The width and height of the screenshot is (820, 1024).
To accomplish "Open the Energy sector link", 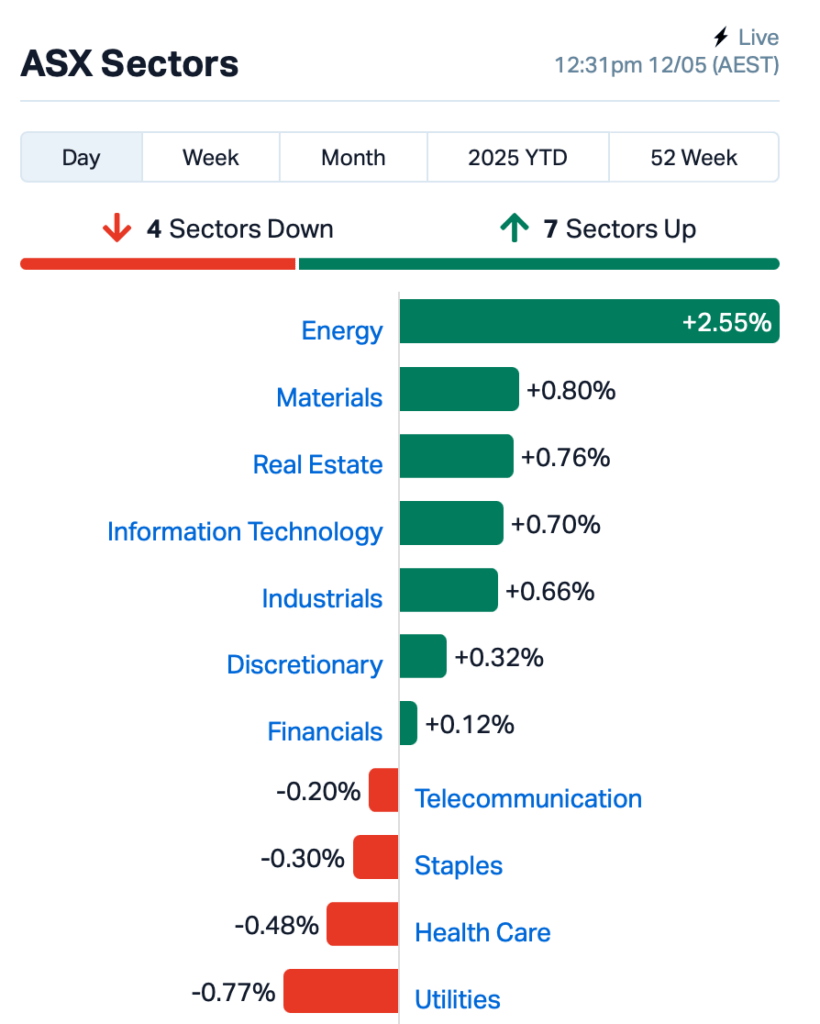I will (x=342, y=330).
